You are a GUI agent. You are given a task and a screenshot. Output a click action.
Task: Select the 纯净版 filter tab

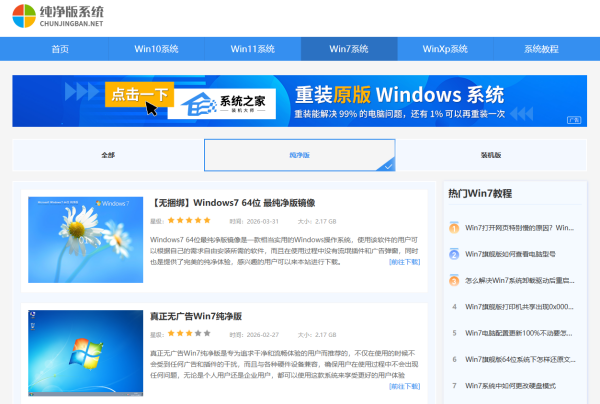300,155
